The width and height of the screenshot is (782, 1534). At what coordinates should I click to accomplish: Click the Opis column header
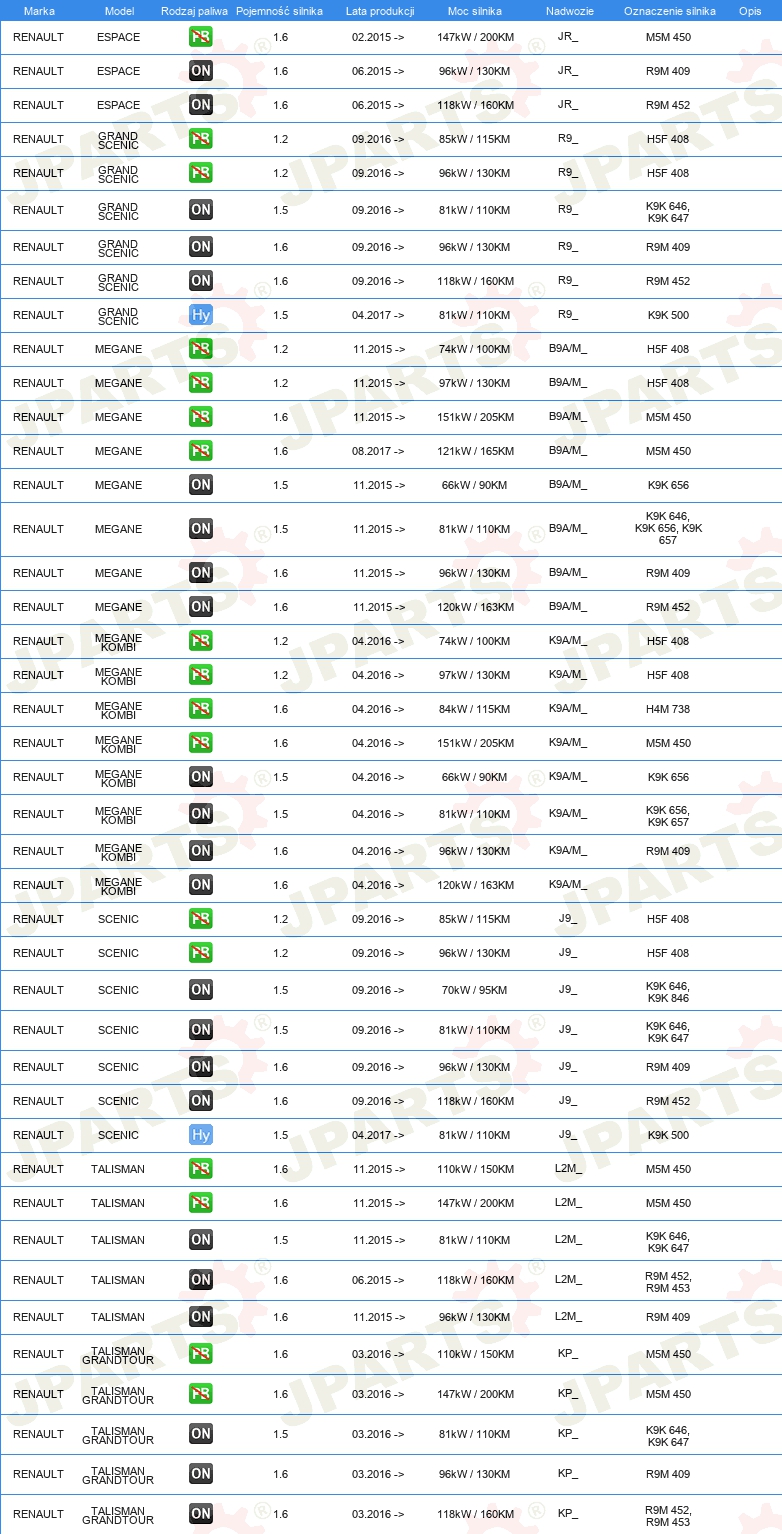click(x=749, y=10)
